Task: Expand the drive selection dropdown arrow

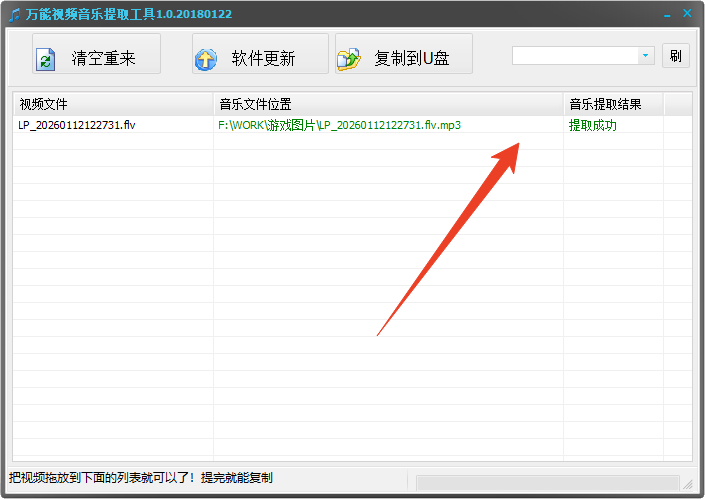Action: tap(646, 56)
